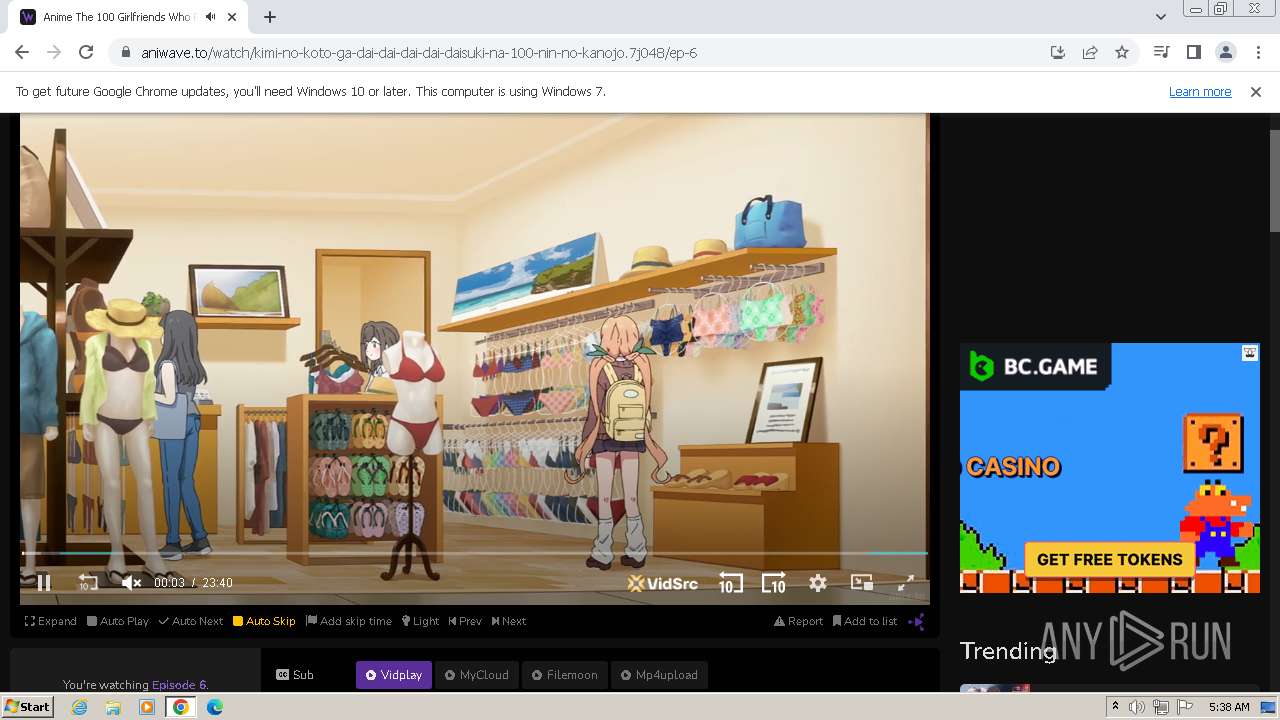
Task: Rewind 10 seconds with the left replay icon
Action: point(88,582)
